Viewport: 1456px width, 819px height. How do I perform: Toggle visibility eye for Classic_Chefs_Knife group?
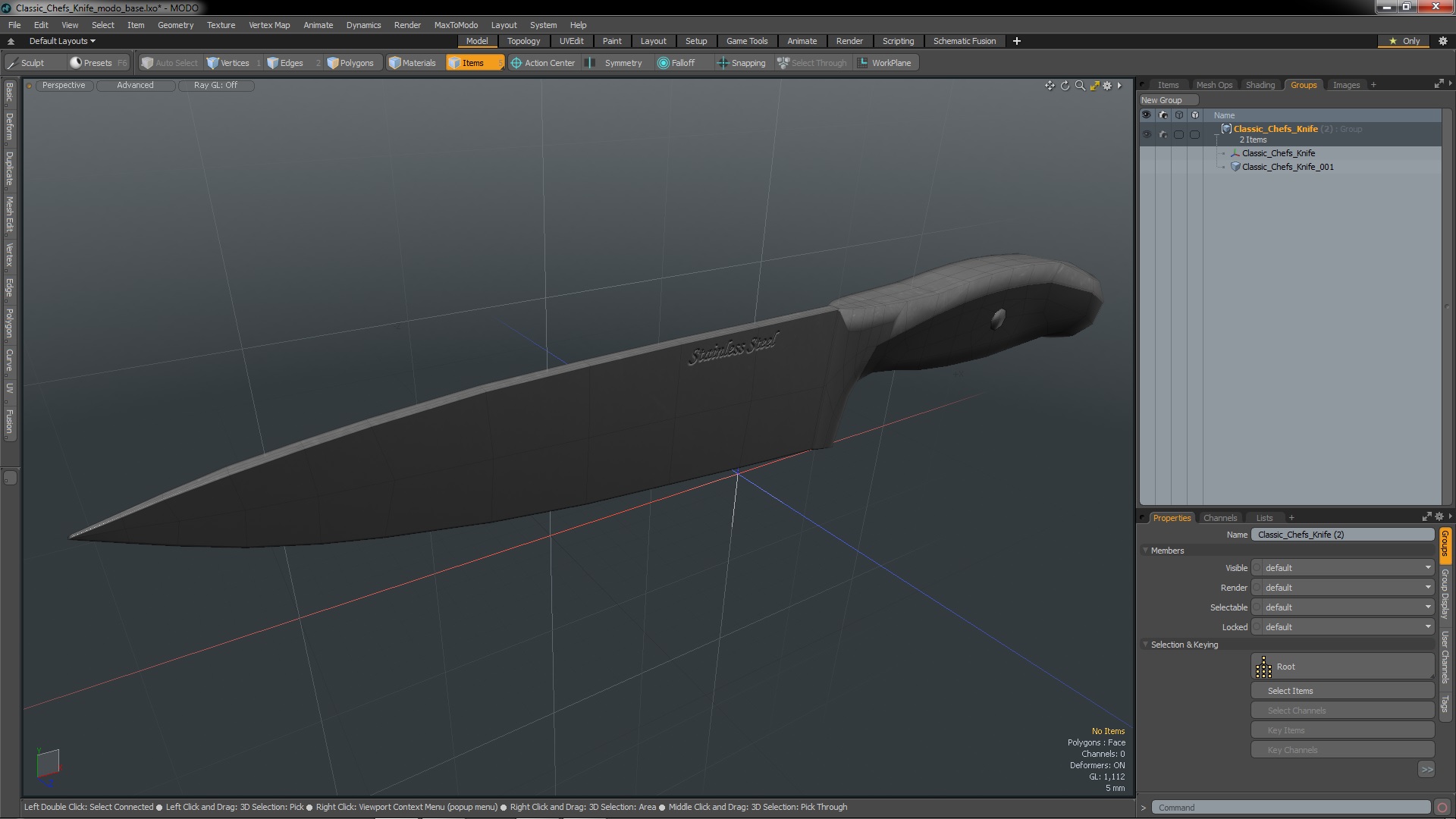tap(1147, 134)
